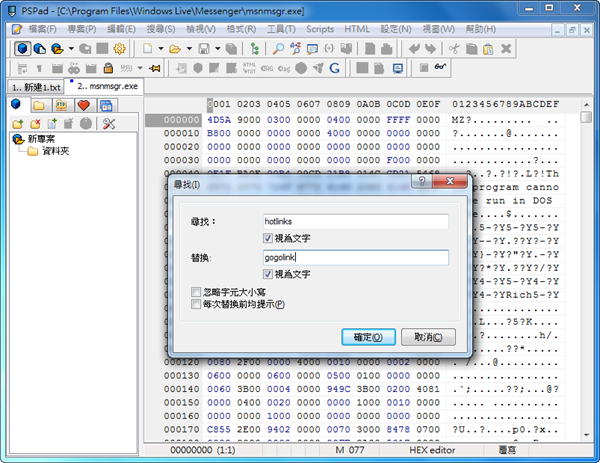This screenshot has height=463, width=600.
Task: Click the remove folder red X icon
Action: 35,124
